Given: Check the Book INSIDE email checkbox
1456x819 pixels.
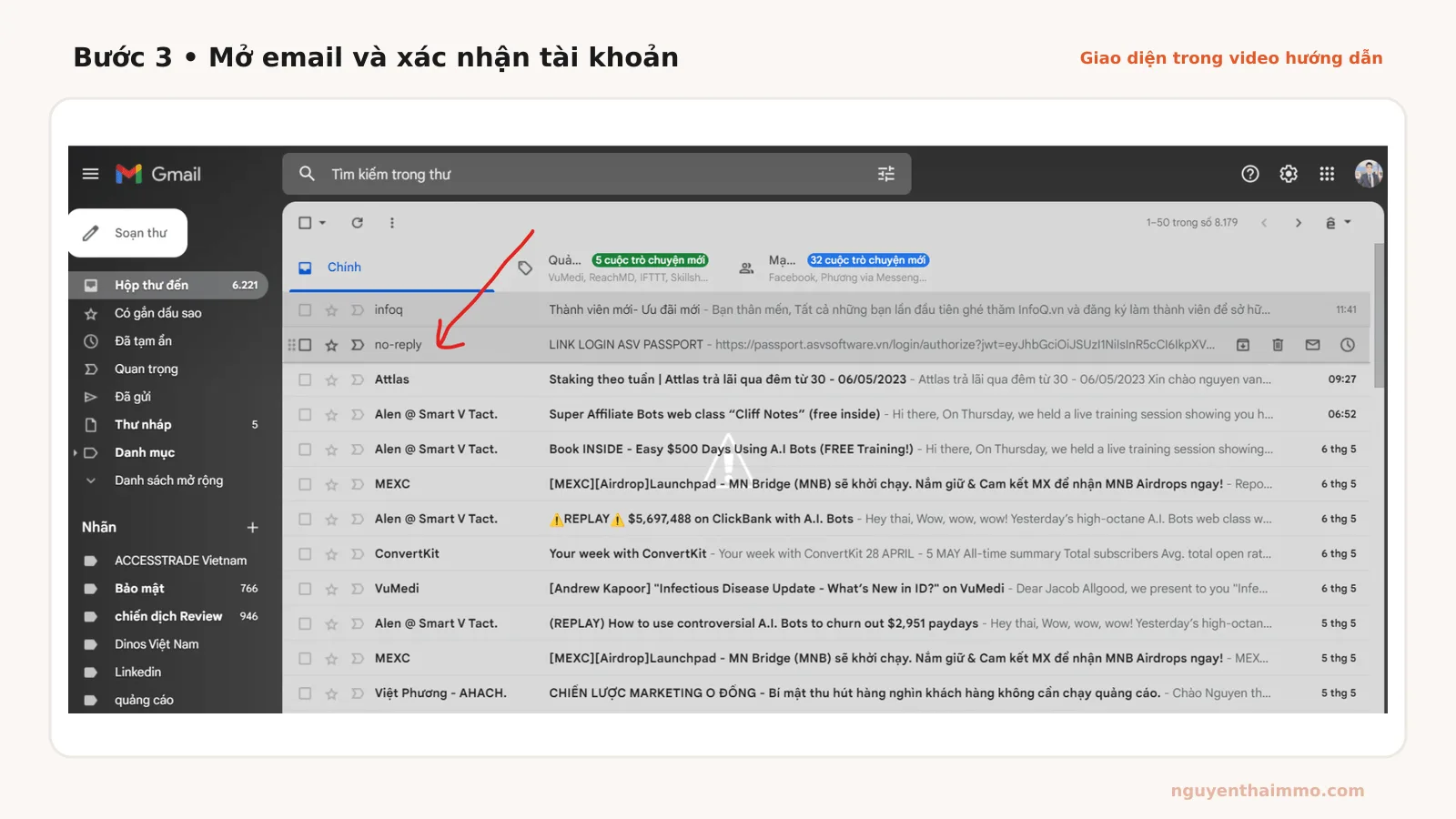Looking at the screenshot, I should point(305,450).
